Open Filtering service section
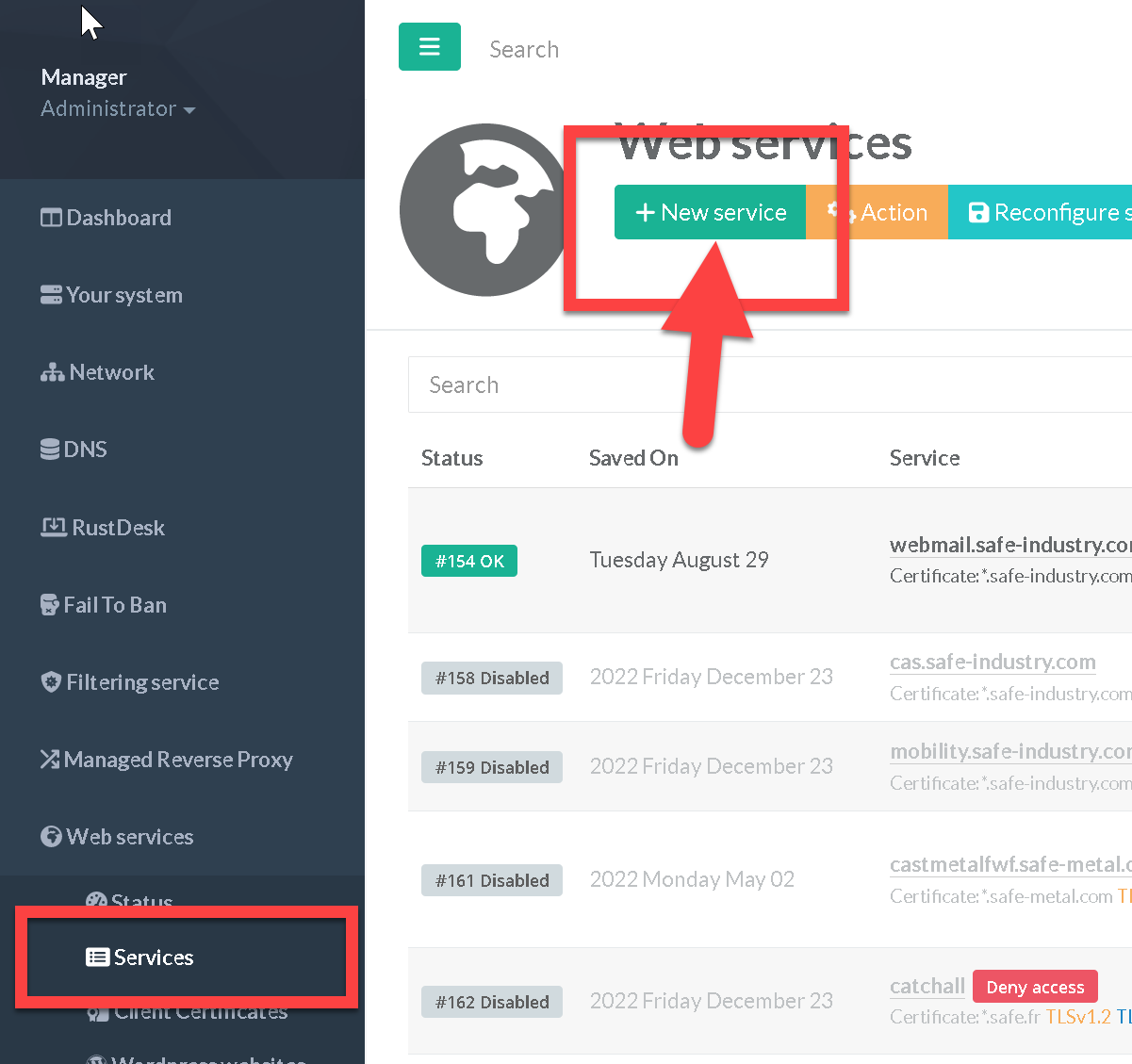This screenshot has width=1132, height=1064. (130, 682)
